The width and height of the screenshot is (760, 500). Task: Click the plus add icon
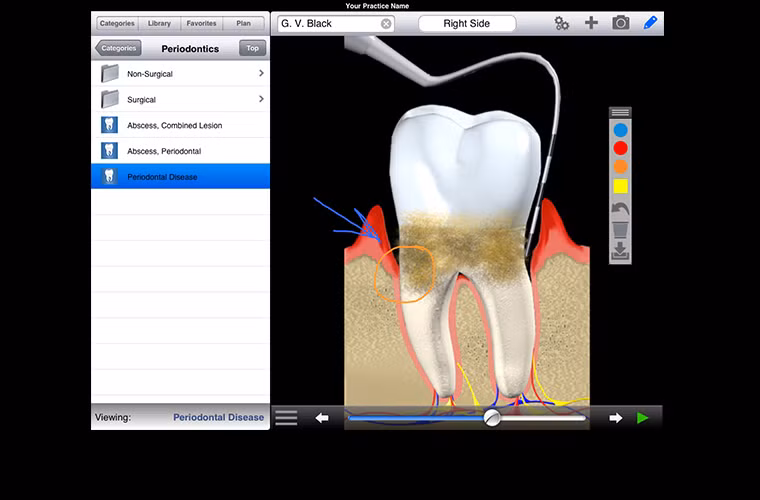click(591, 23)
